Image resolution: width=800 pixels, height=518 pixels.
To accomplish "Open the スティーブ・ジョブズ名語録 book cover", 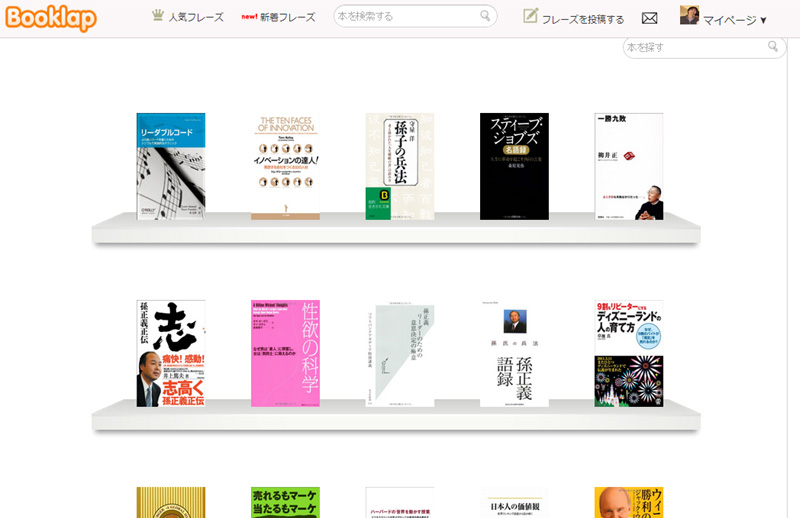I will (514, 166).
